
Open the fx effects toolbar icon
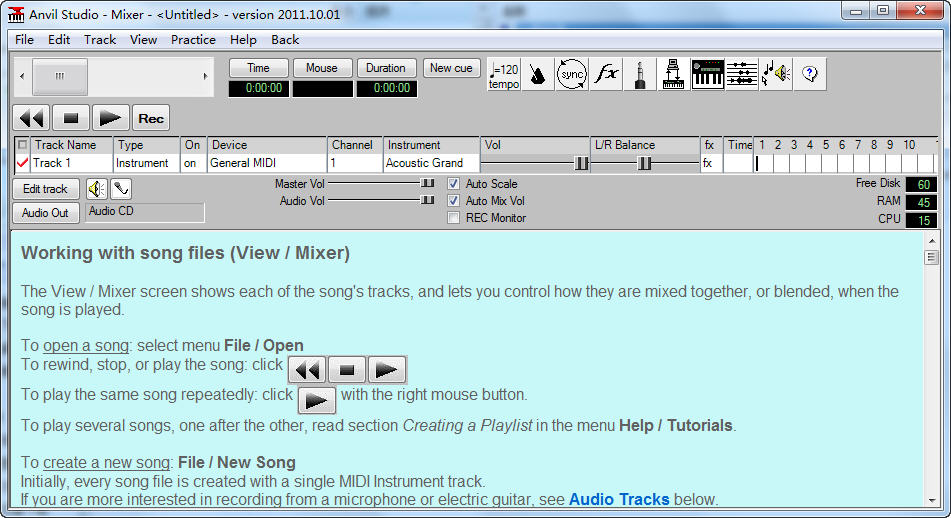point(606,75)
